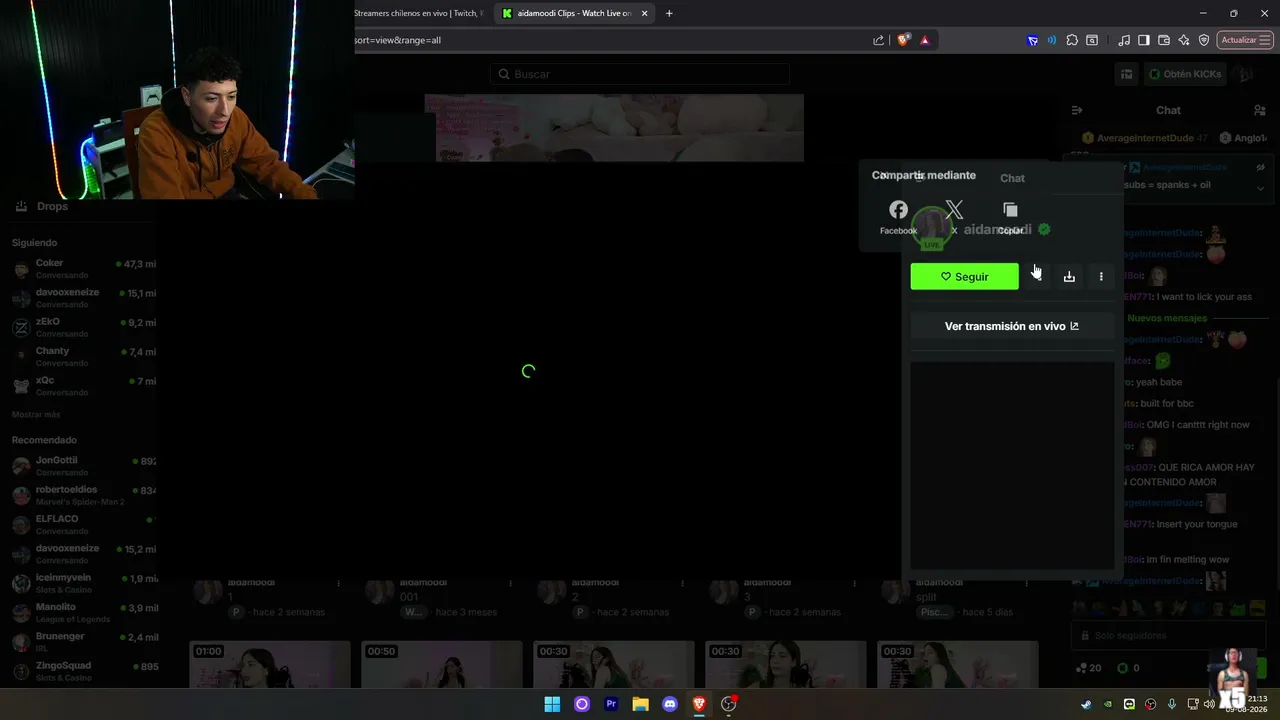Open the purple circle app in taskbar
The height and width of the screenshot is (720, 1280).
tap(582, 704)
